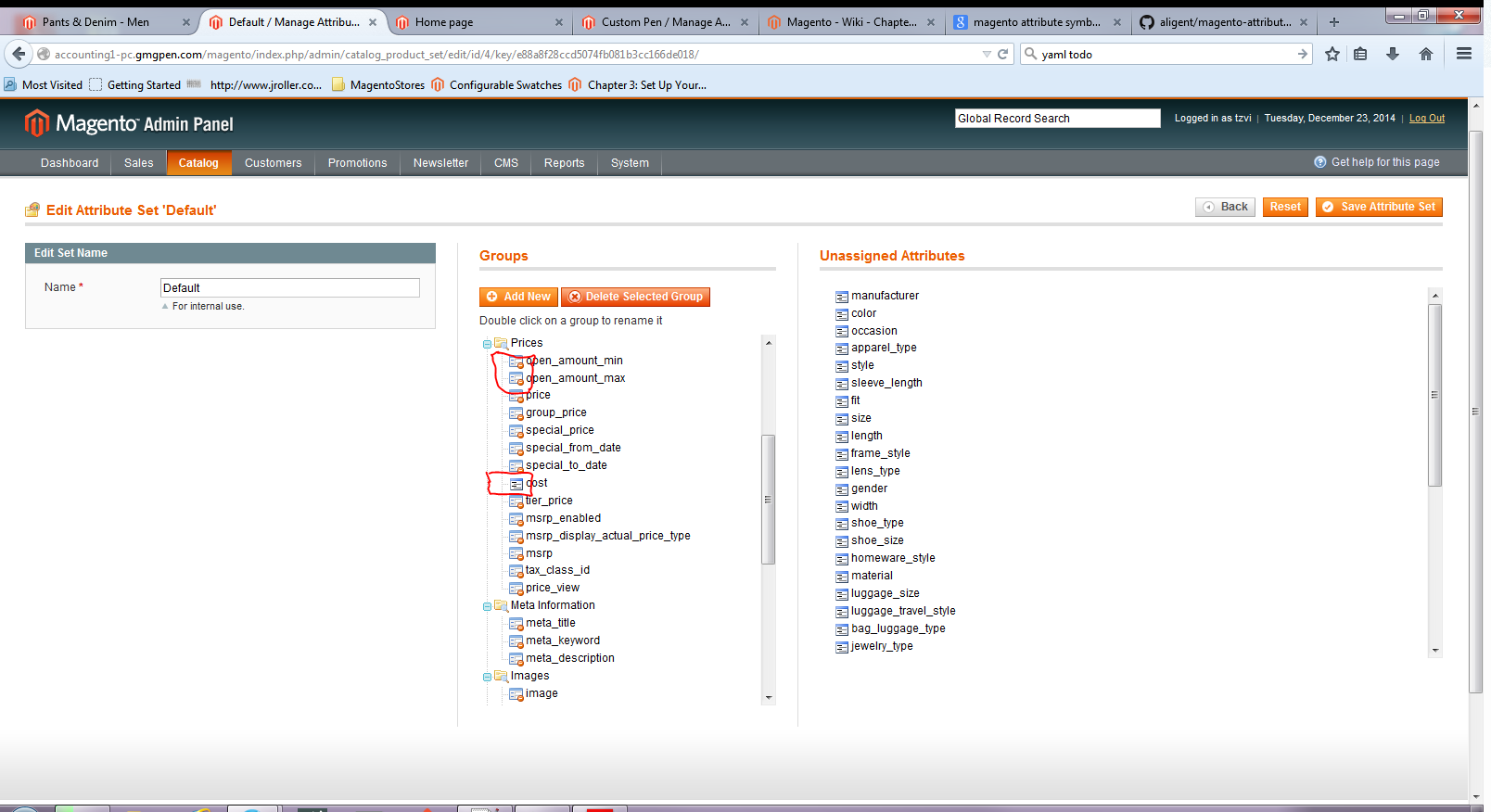Open the bookmarks list icon

click(1360, 54)
